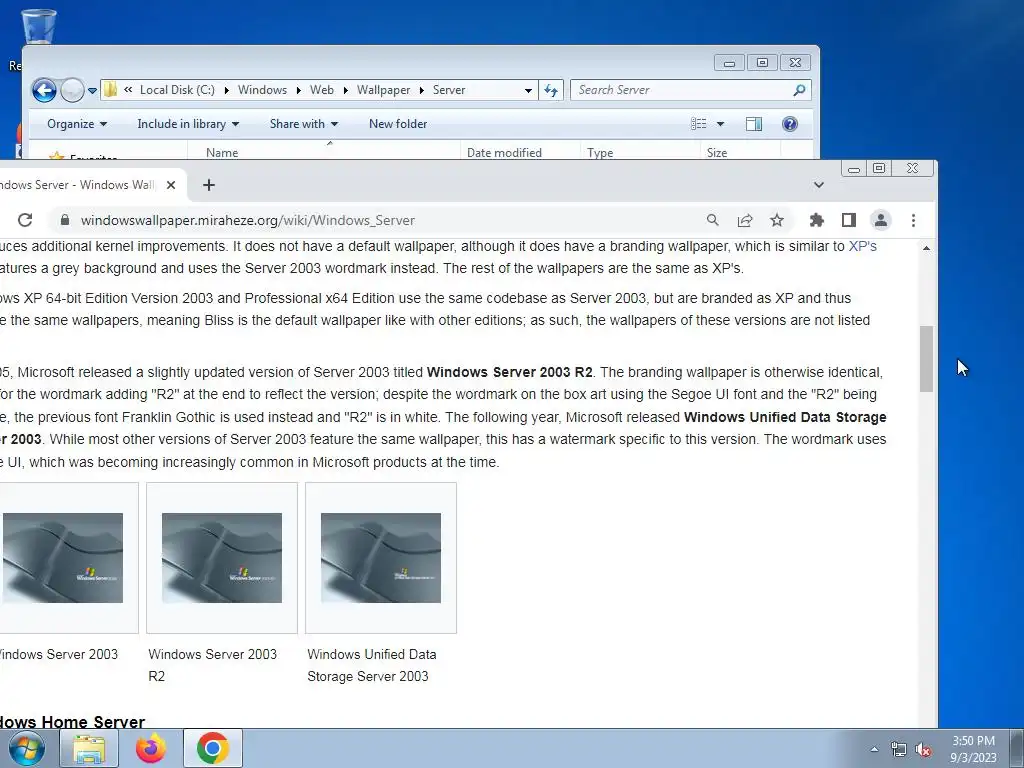This screenshot has height=768, width=1024.
Task: Follow the XP's link in the article
Action: point(862,246)
